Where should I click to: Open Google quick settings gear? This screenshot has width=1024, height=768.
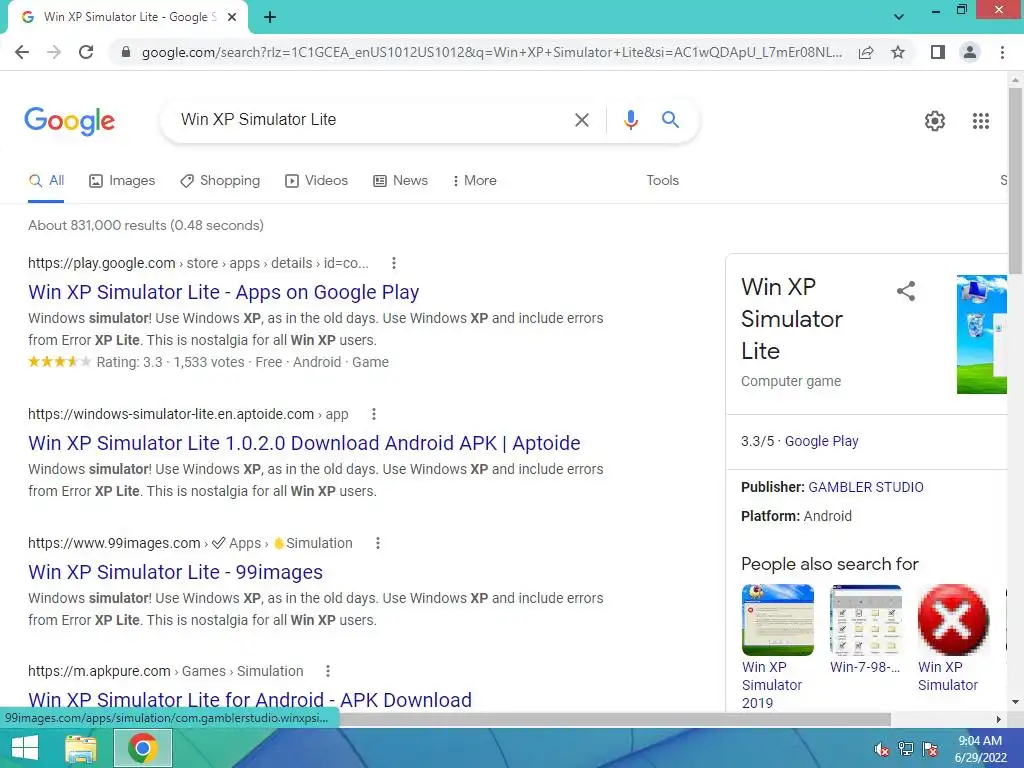935,121
